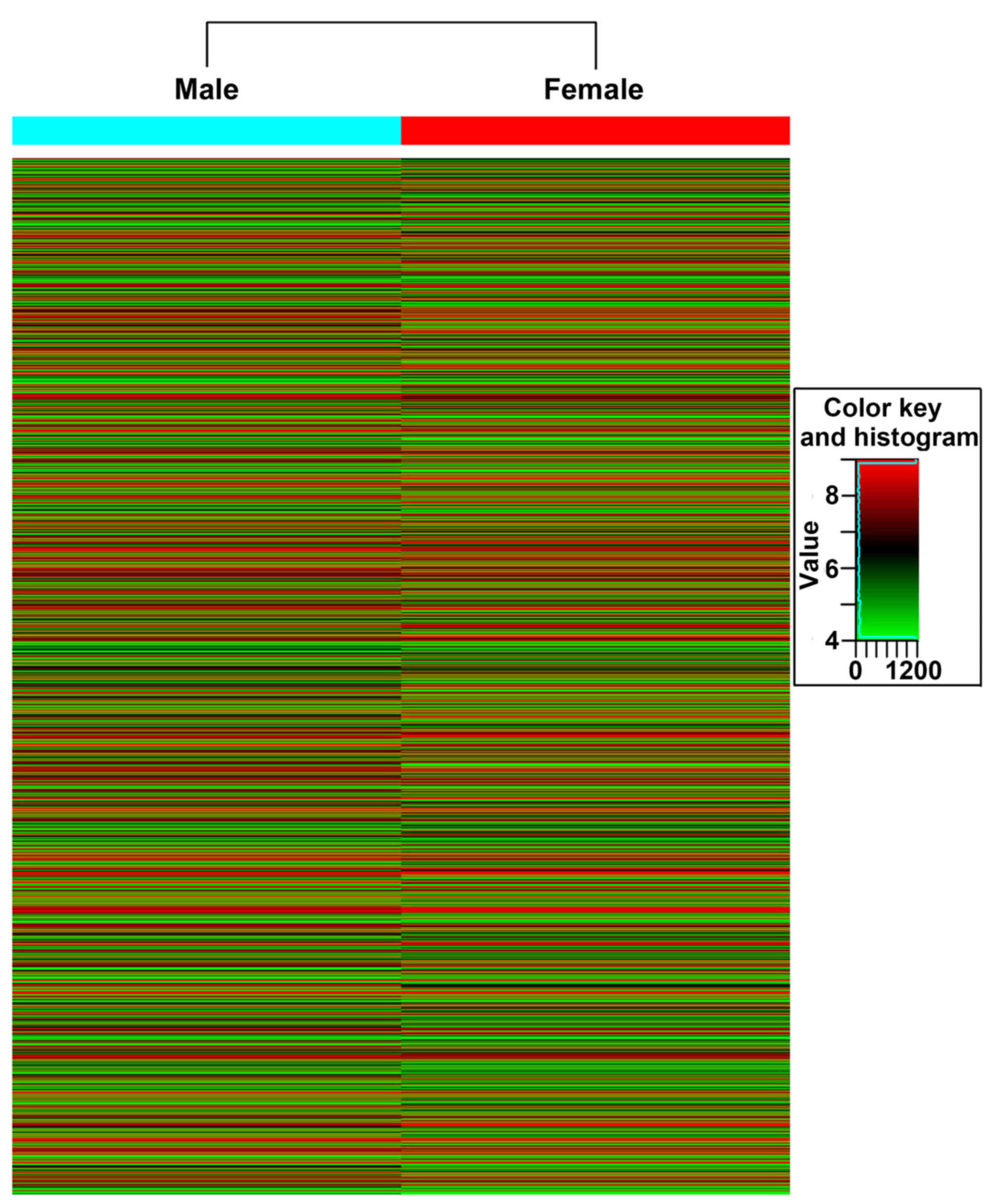Click the value 8 tick label

point(832,496)
